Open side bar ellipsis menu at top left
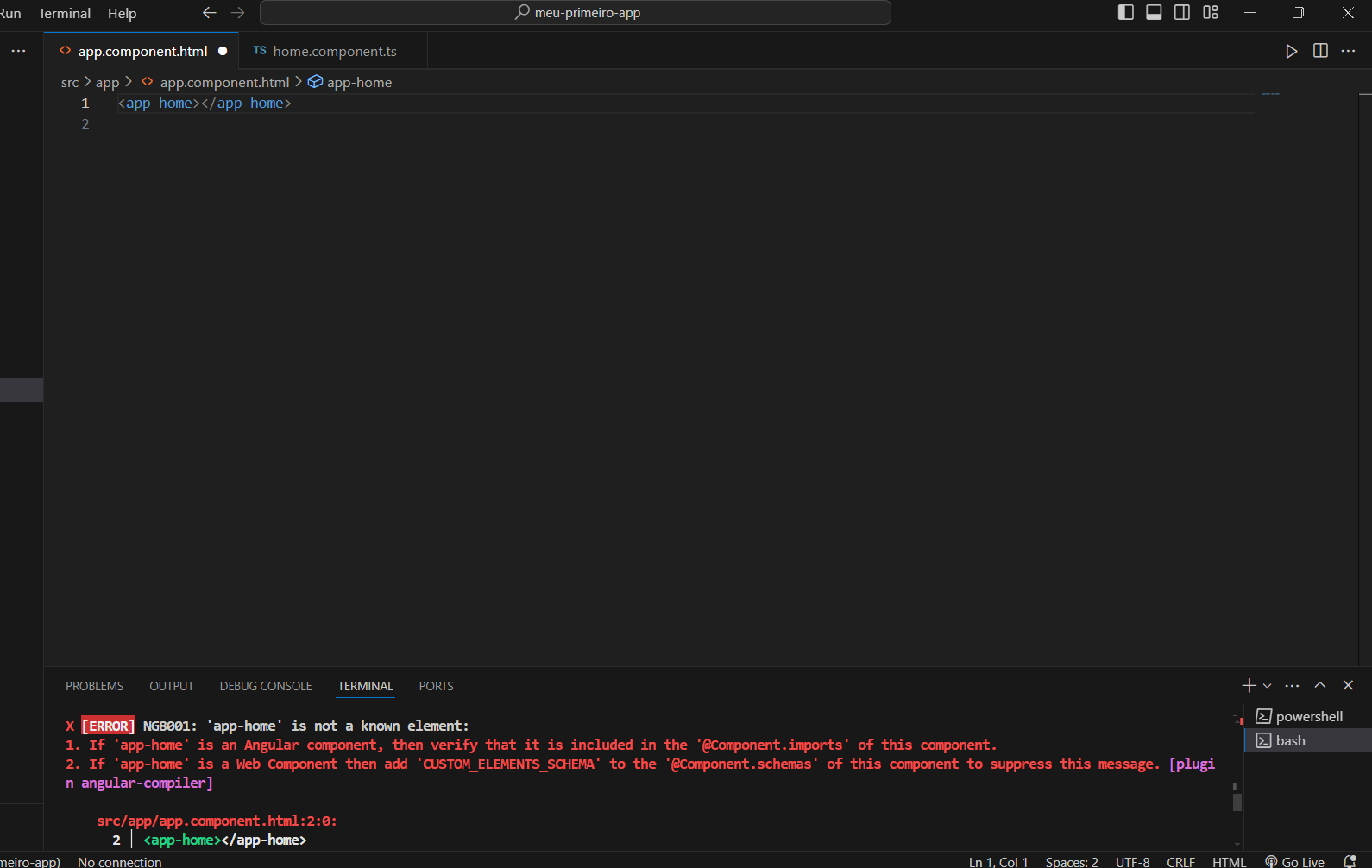 (x=18, y=51)
